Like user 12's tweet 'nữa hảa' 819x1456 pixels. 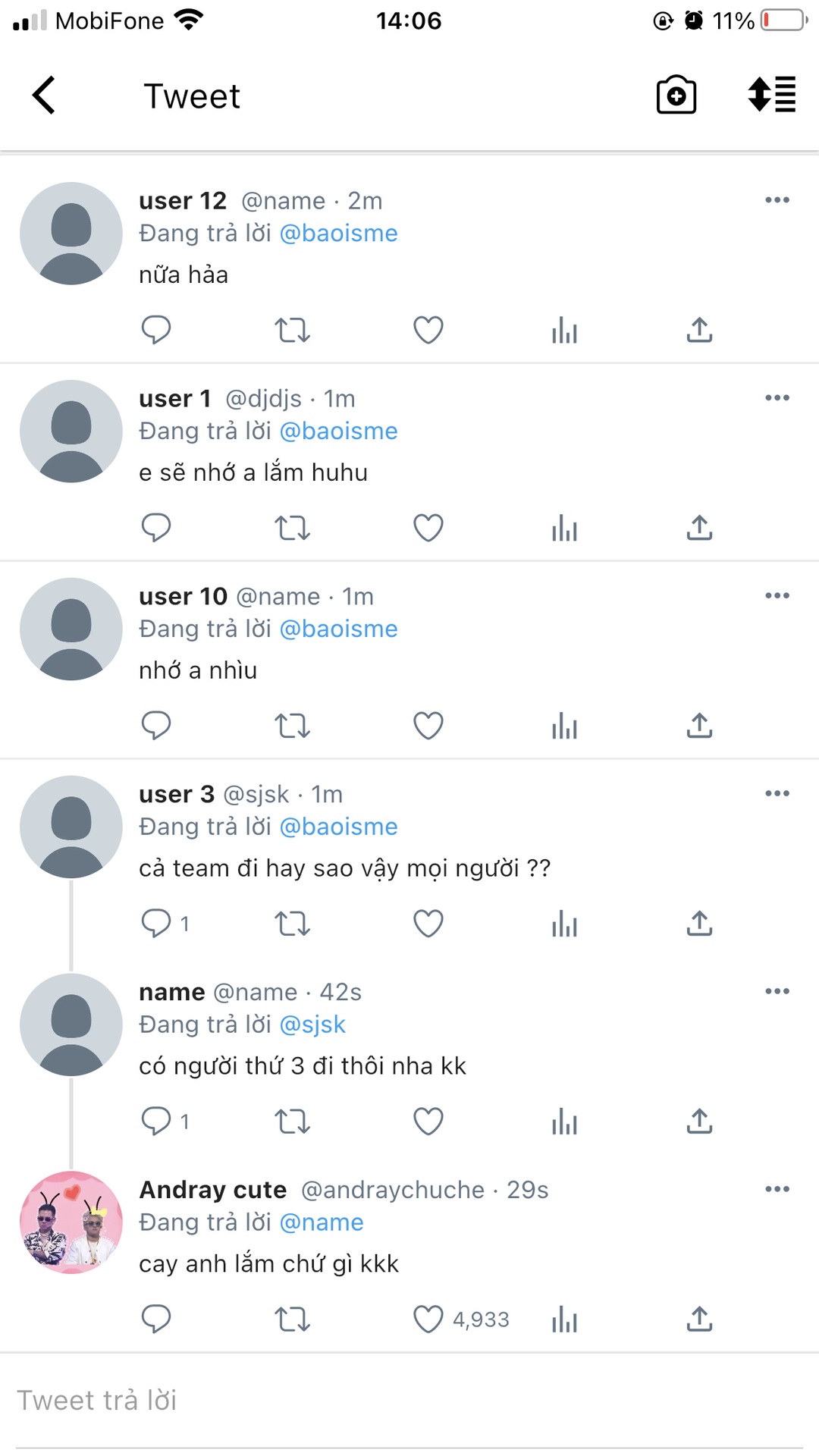(428, 330)
